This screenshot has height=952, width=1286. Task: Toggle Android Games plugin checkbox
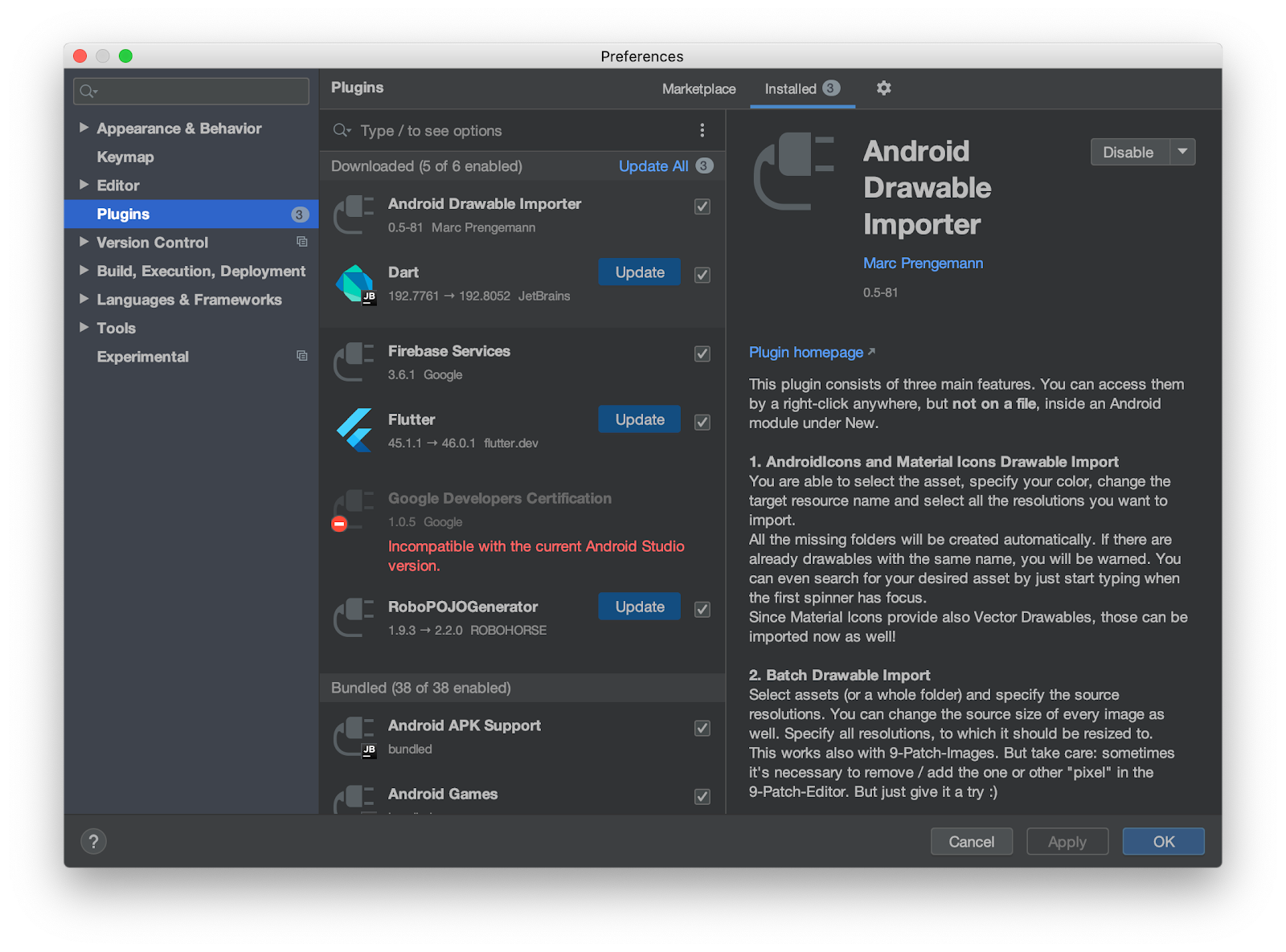(x=702, y=796)
